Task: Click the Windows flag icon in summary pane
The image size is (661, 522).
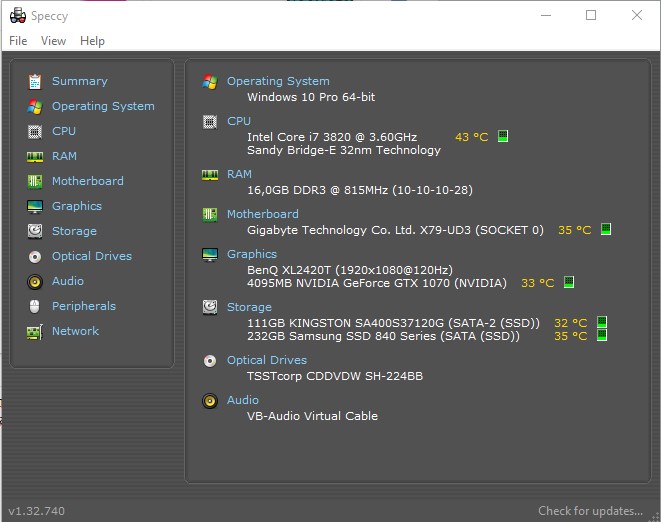Action: 210,81
